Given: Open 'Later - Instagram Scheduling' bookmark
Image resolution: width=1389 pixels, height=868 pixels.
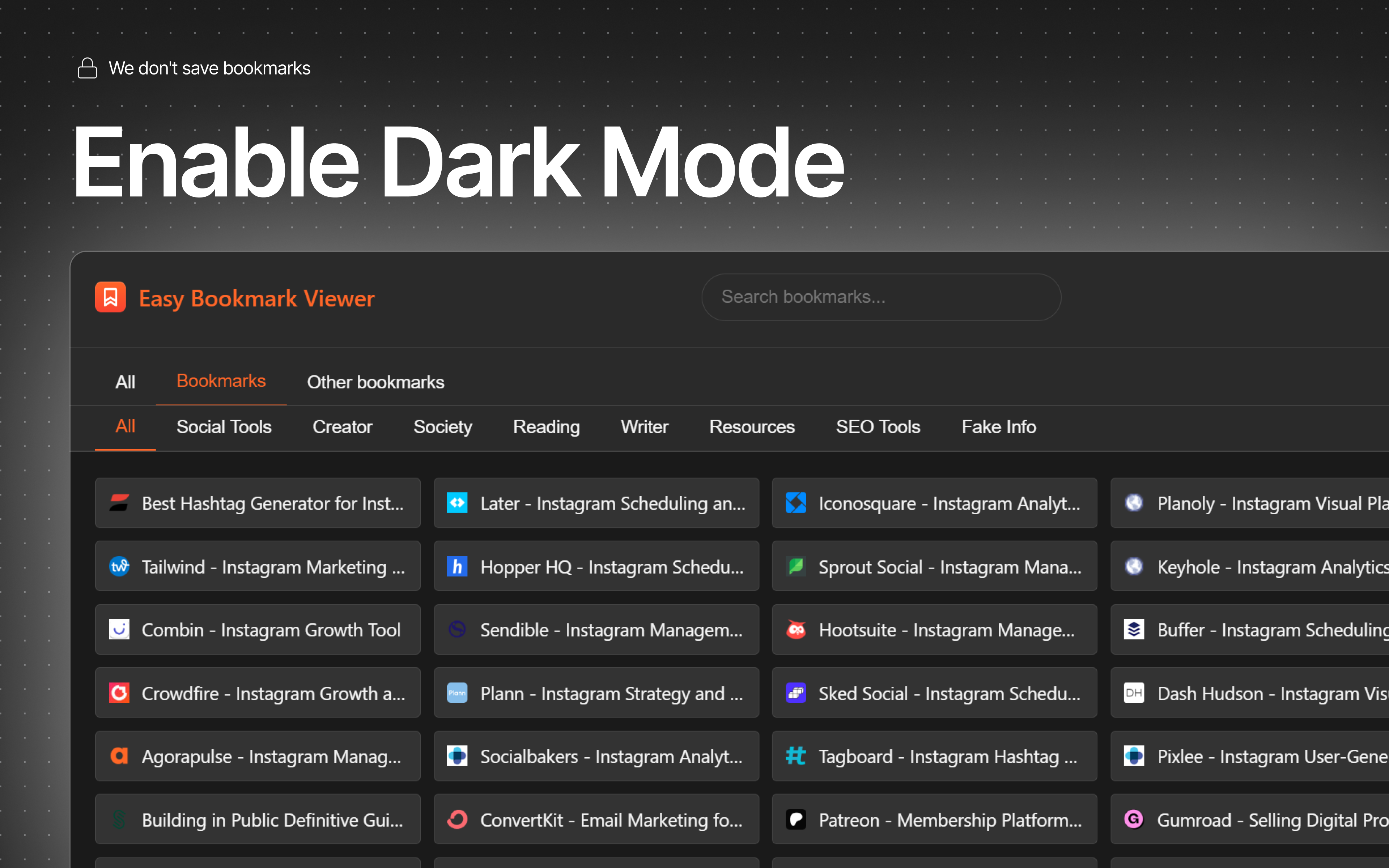Looking at the screenshot, I should click(x=596, y=503).
